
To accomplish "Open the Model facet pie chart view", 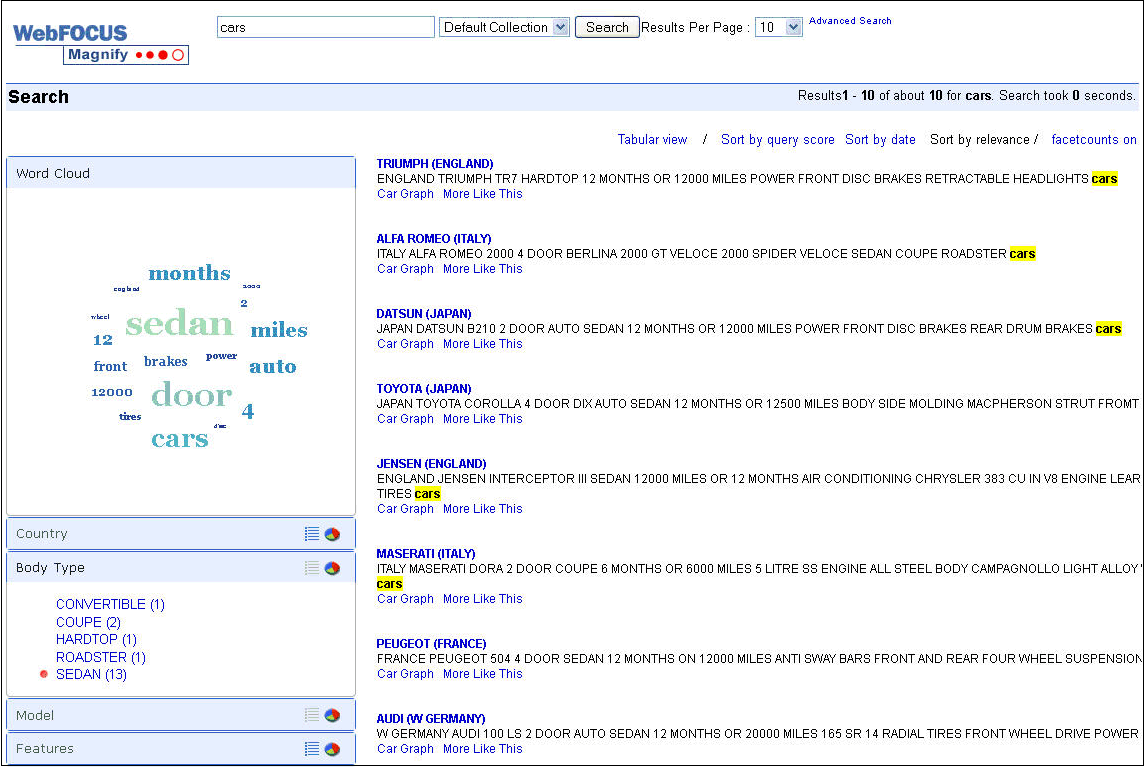I will pyautogui.click(x=331, y=715).
